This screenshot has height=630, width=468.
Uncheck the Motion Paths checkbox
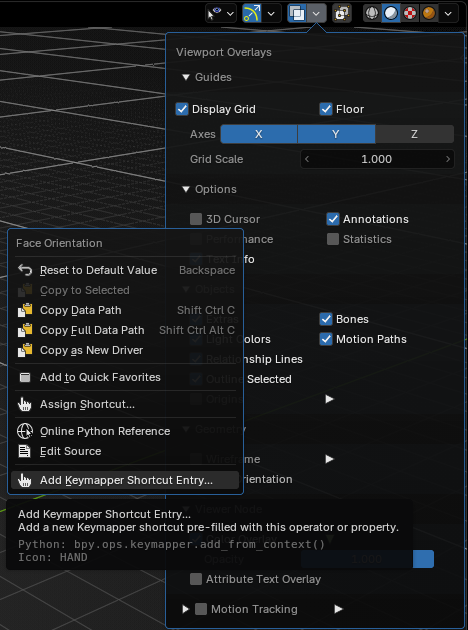[326, 339]
